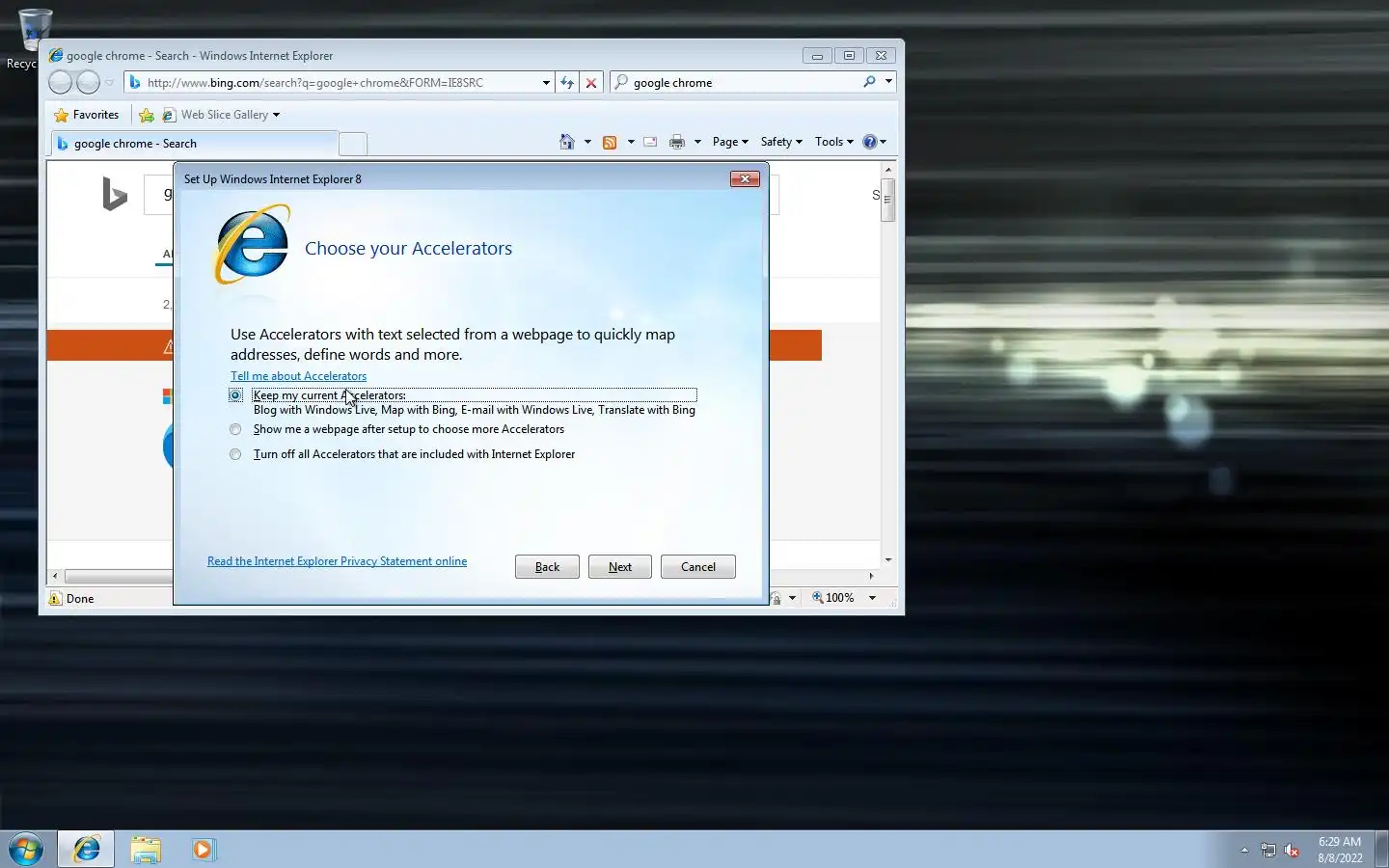Click the Home icon in command bar

pyautogui.click(x=567, y=142)
